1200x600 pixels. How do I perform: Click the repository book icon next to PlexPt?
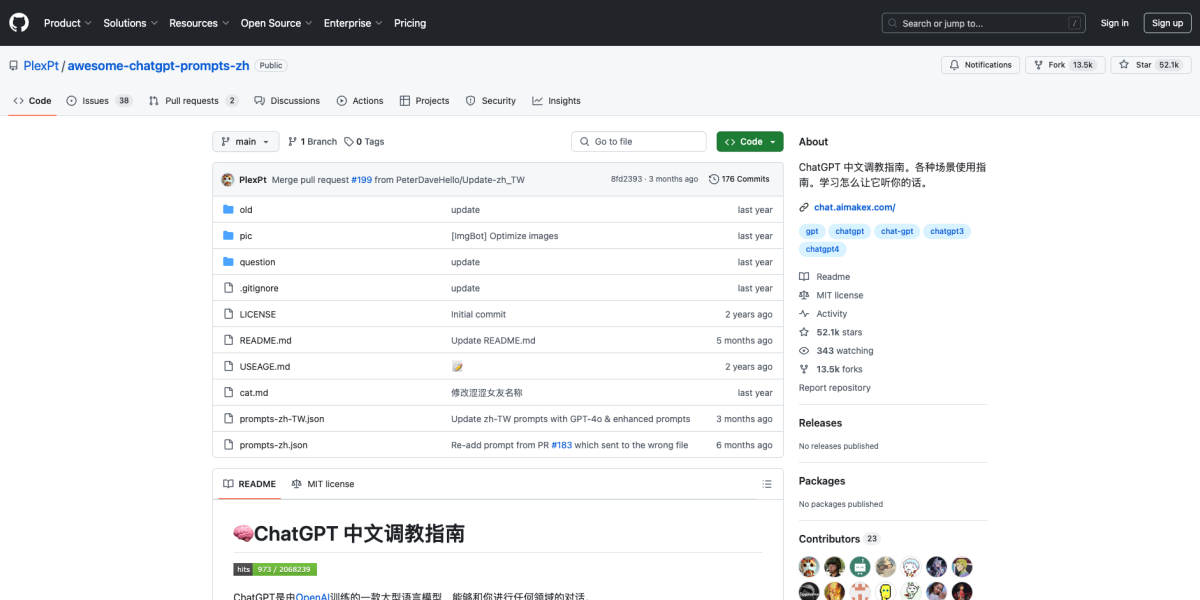click(12, 65)
